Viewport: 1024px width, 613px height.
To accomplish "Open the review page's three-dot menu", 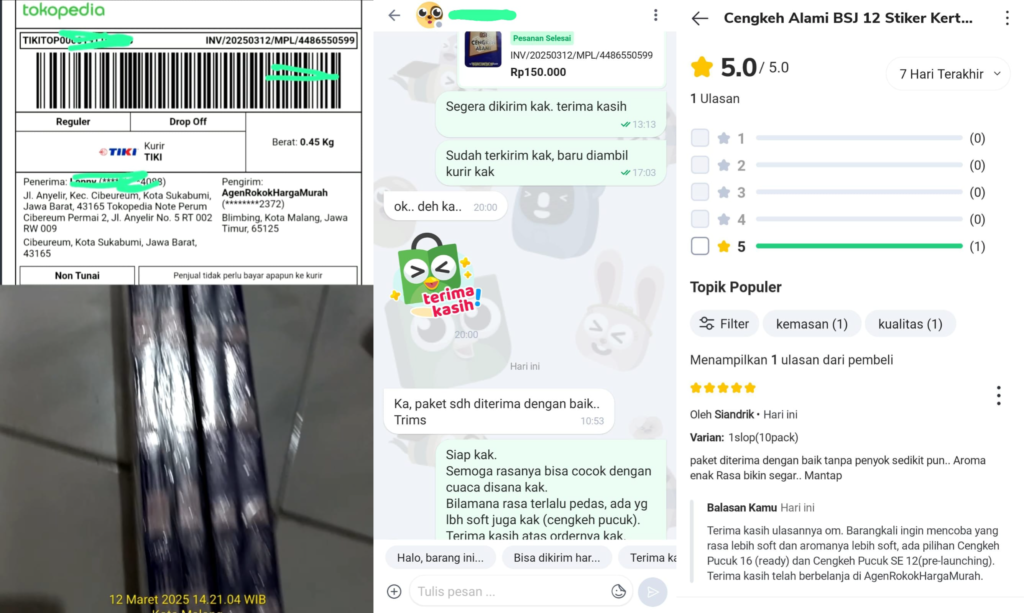I will point(1007,18).
